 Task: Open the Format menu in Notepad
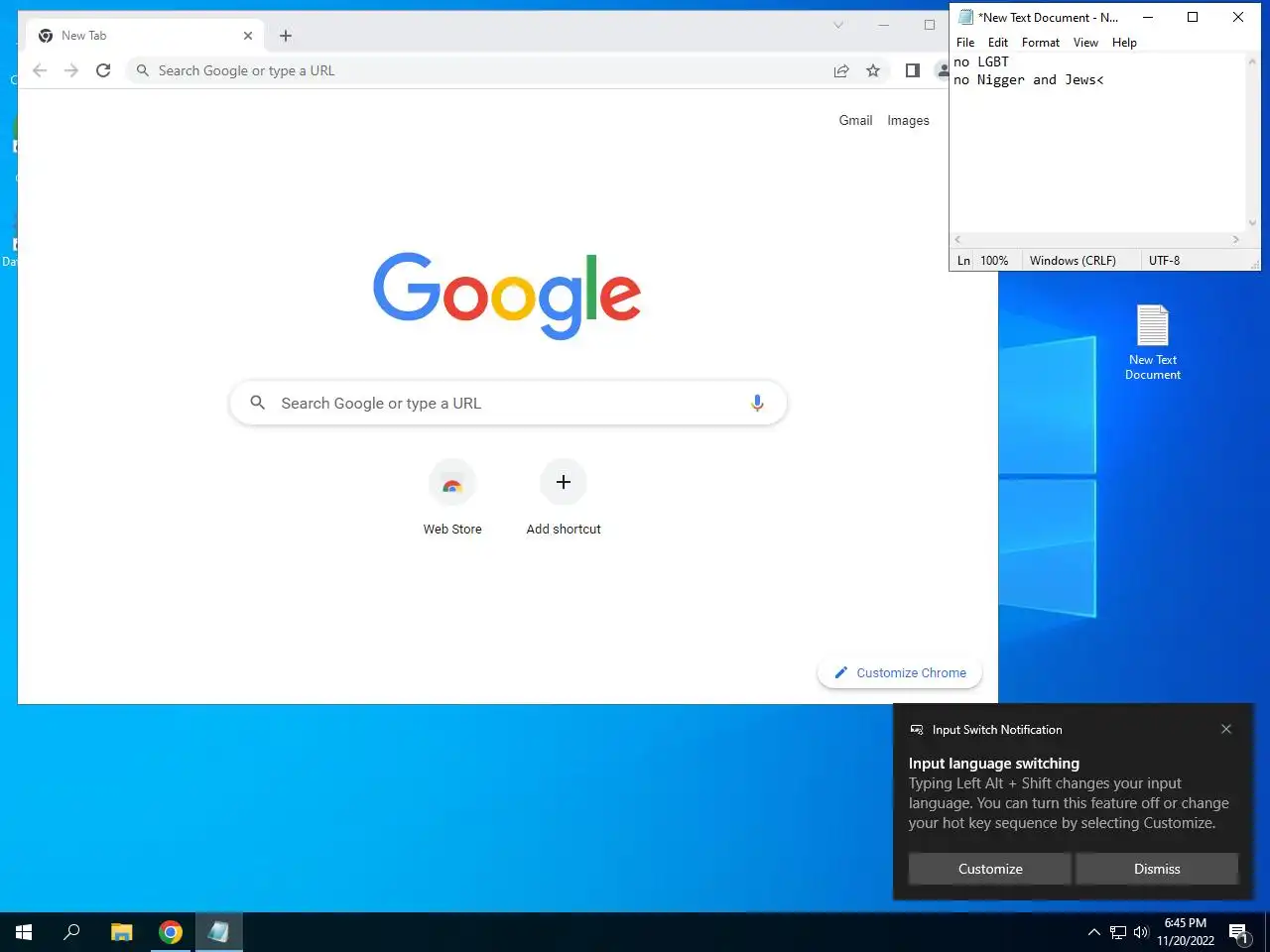coord(1041,43)
